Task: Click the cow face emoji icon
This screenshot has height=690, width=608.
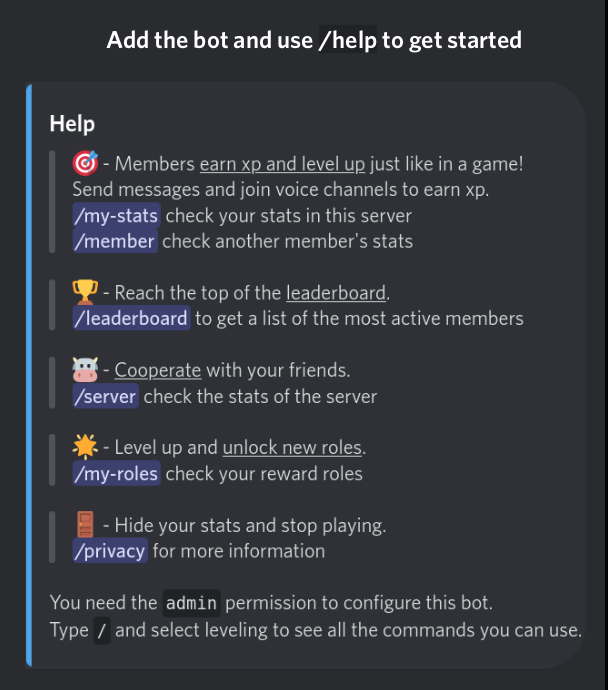Action: pos(85,370)
